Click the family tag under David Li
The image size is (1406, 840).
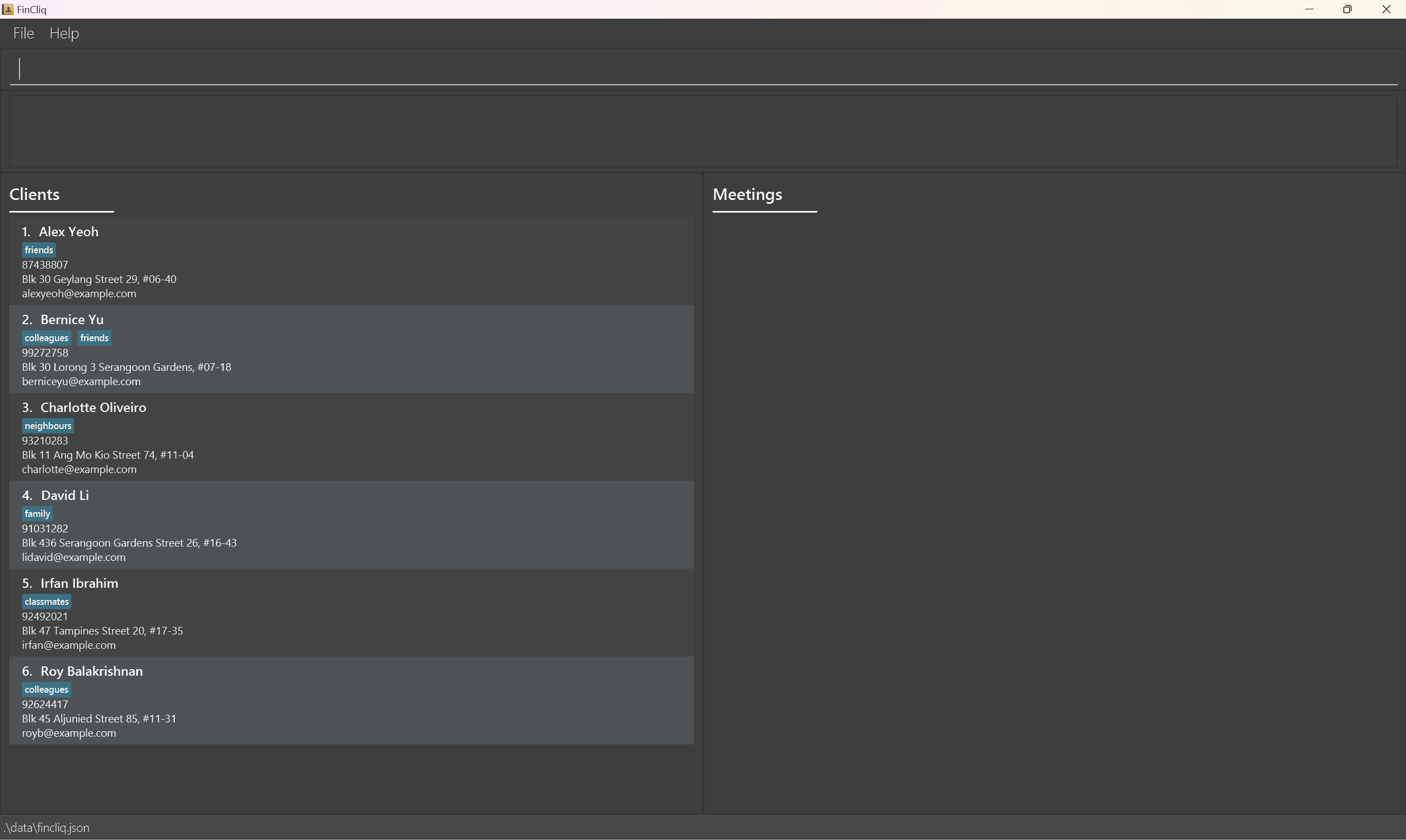click(x=37, y=514)
